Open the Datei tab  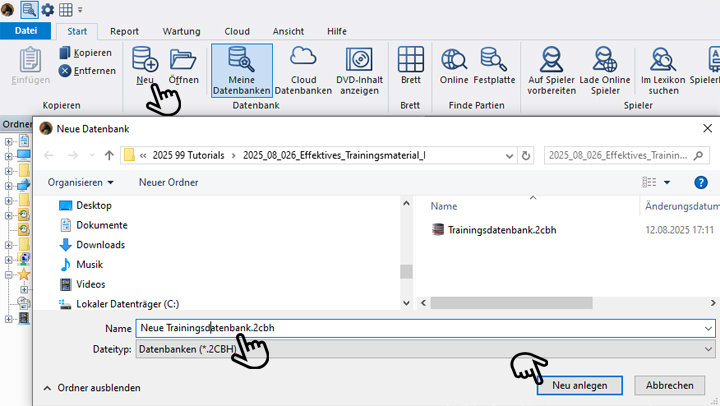tap(25, 31)
